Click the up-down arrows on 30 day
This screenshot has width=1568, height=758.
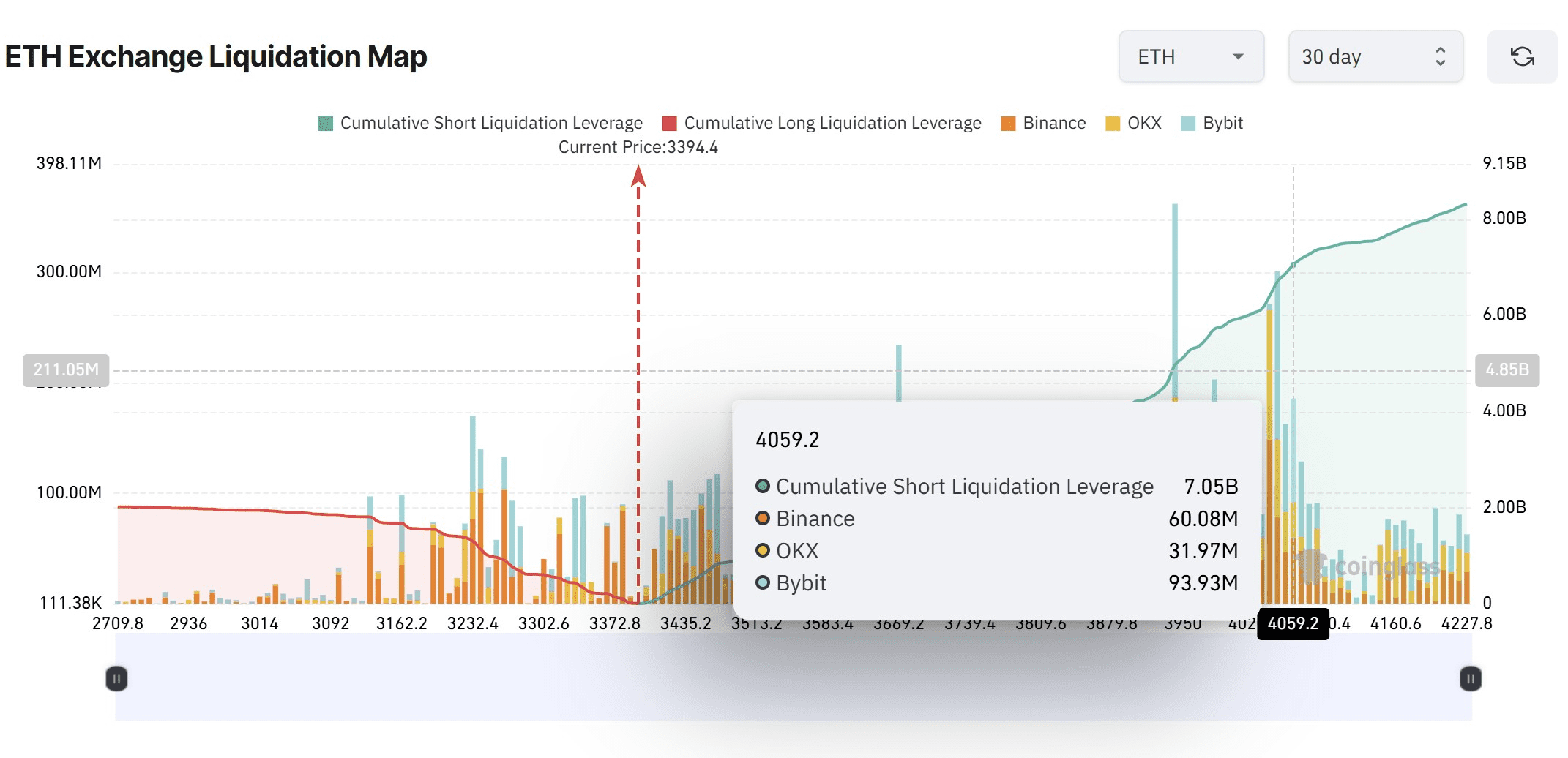coord(1440,56)
